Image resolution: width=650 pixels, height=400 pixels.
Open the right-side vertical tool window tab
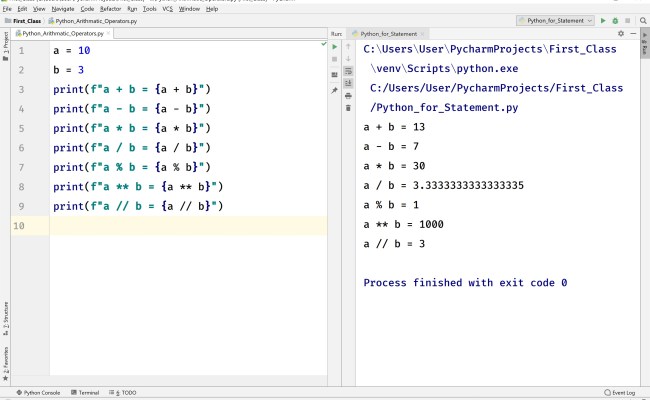(645, 43)
